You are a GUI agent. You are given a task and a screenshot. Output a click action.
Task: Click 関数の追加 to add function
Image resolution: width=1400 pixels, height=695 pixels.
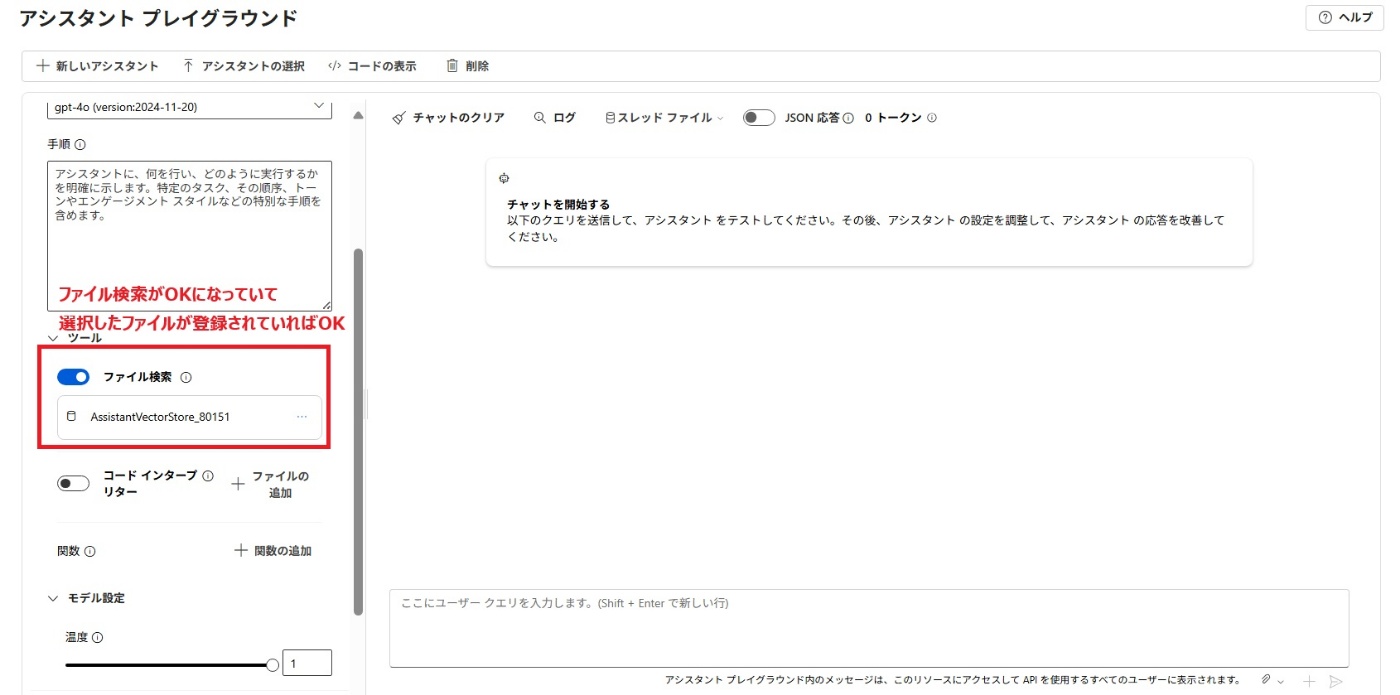(x=273, y=551)
